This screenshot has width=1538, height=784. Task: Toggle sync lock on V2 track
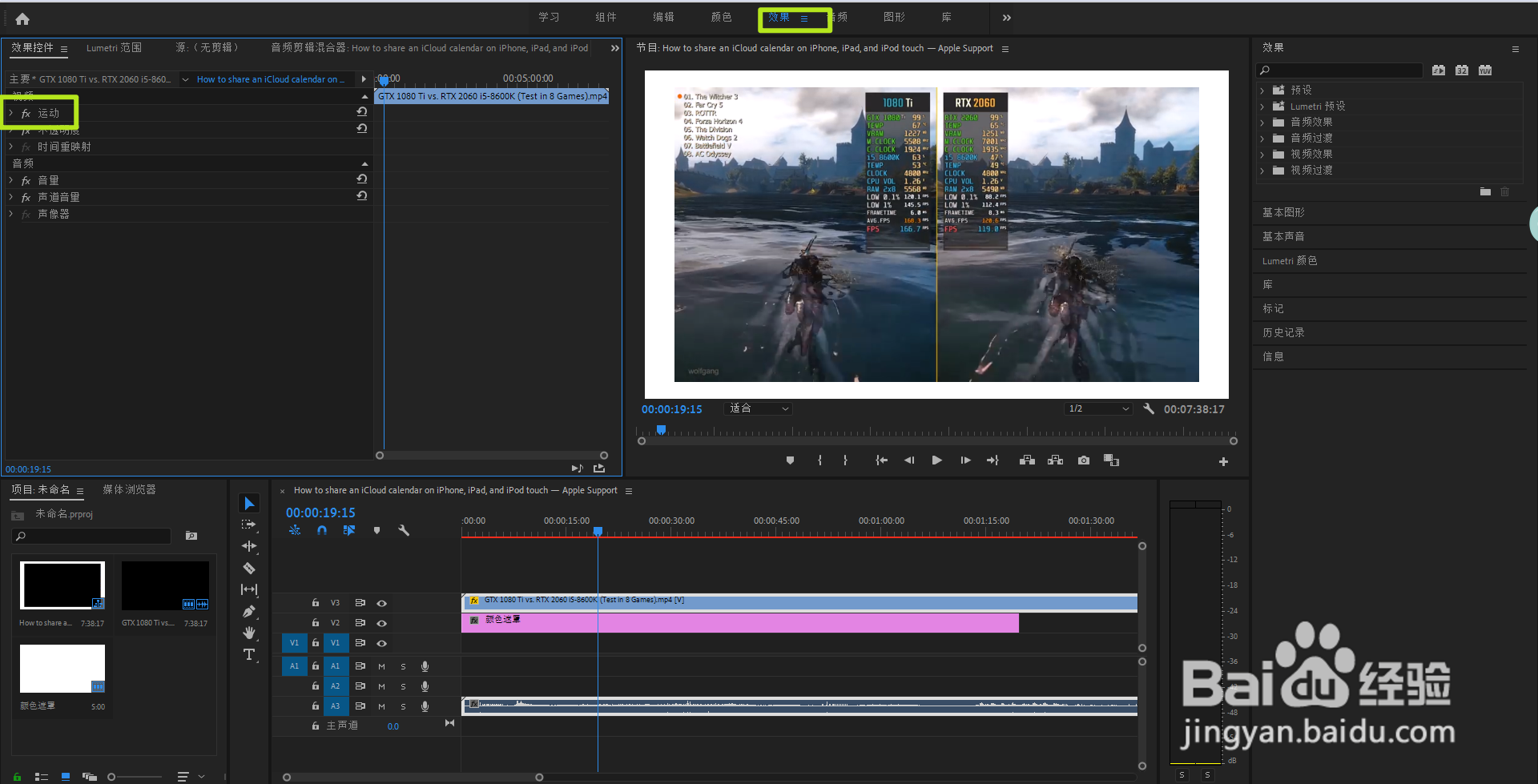pyautogui.click(x=360, y=623)
